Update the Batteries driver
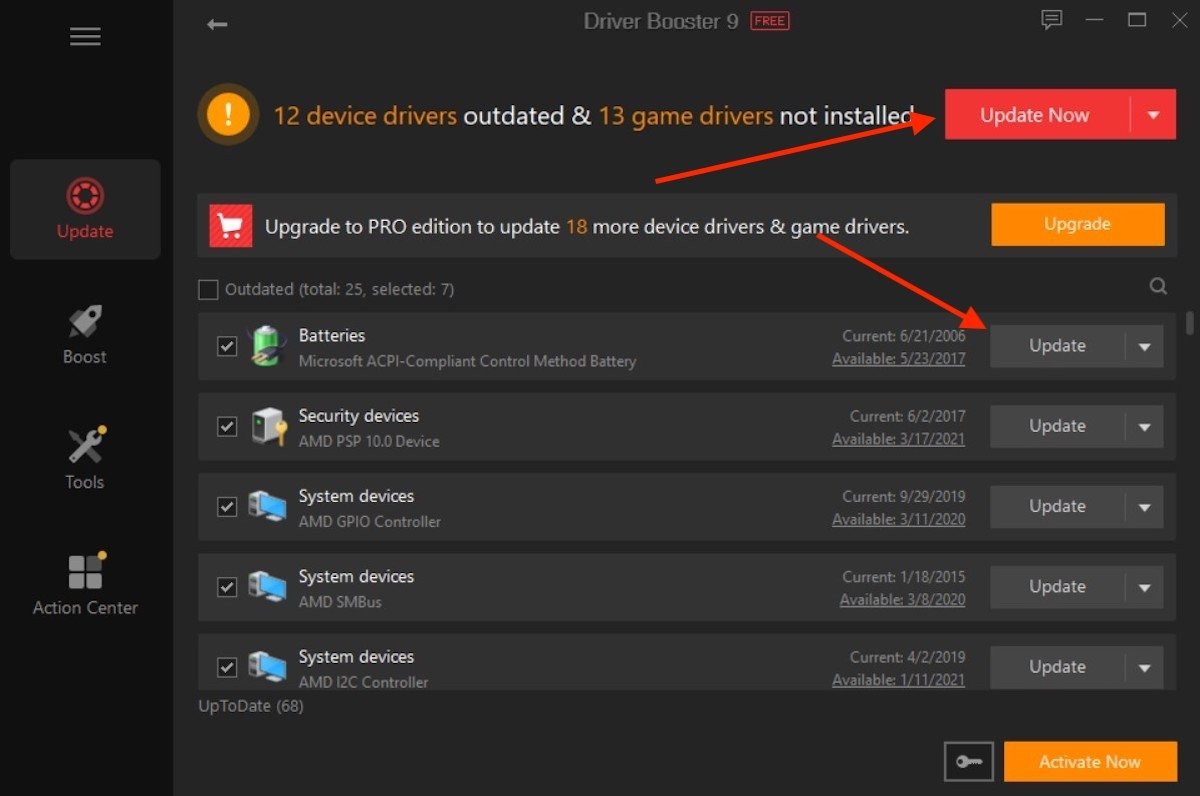Screen dimensions: 1200x796 coord(1058,346)
